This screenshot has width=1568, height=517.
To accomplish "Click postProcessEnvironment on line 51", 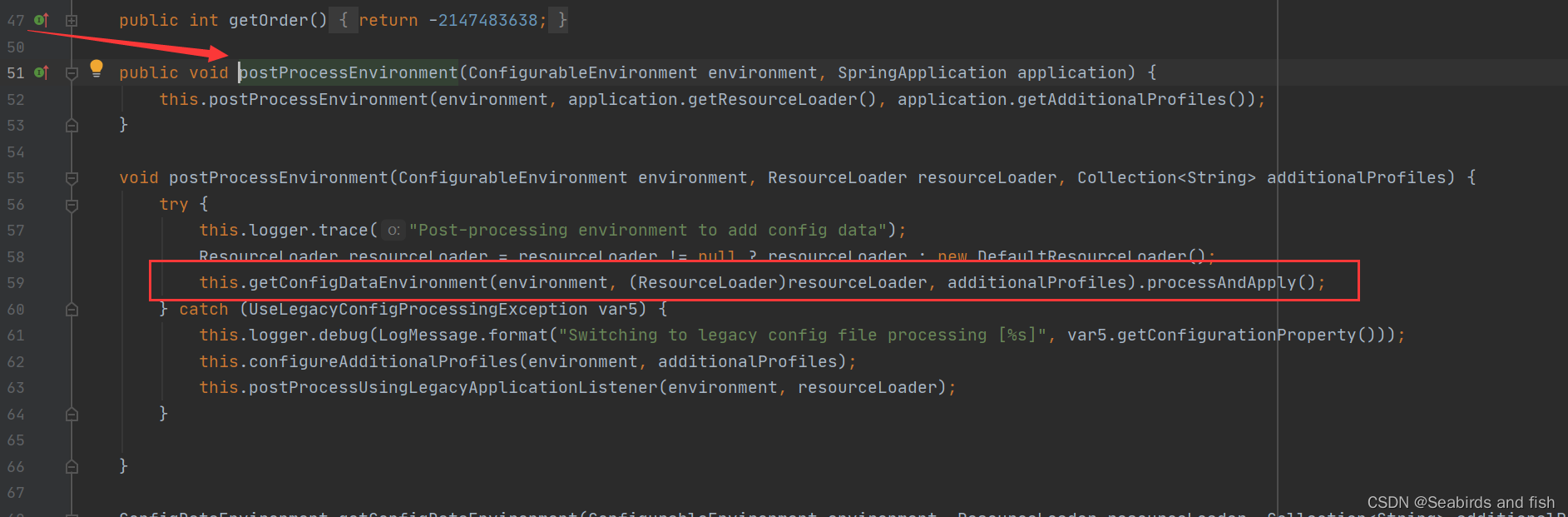I will tap(349, 72).
